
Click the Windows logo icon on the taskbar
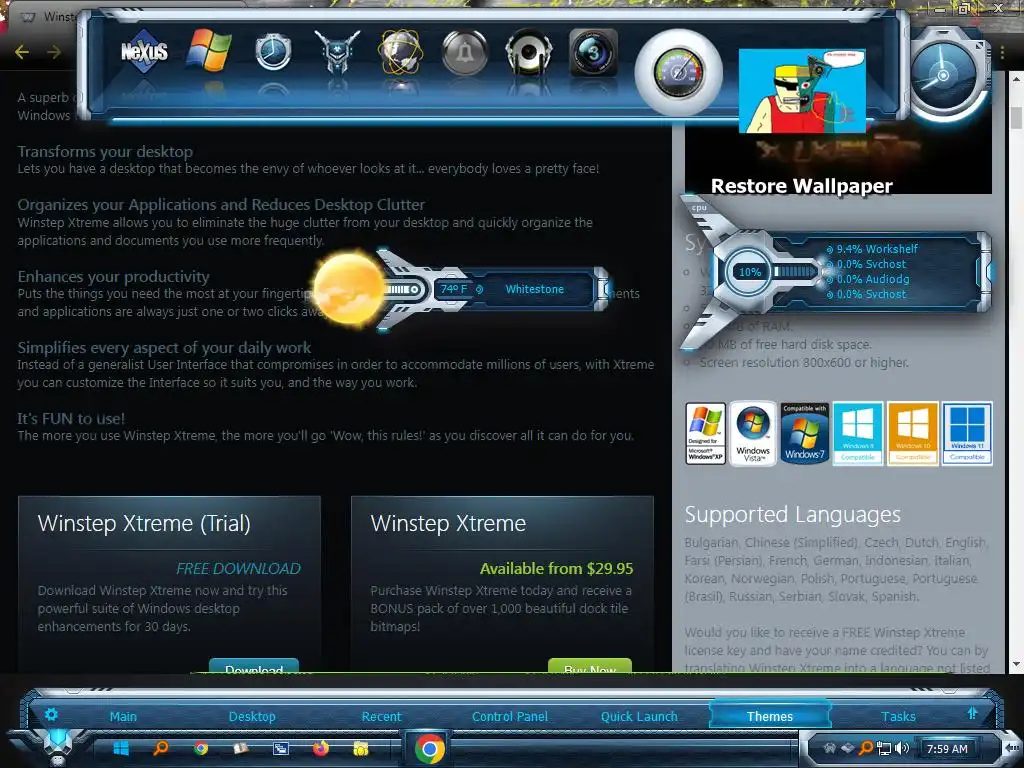121,748
